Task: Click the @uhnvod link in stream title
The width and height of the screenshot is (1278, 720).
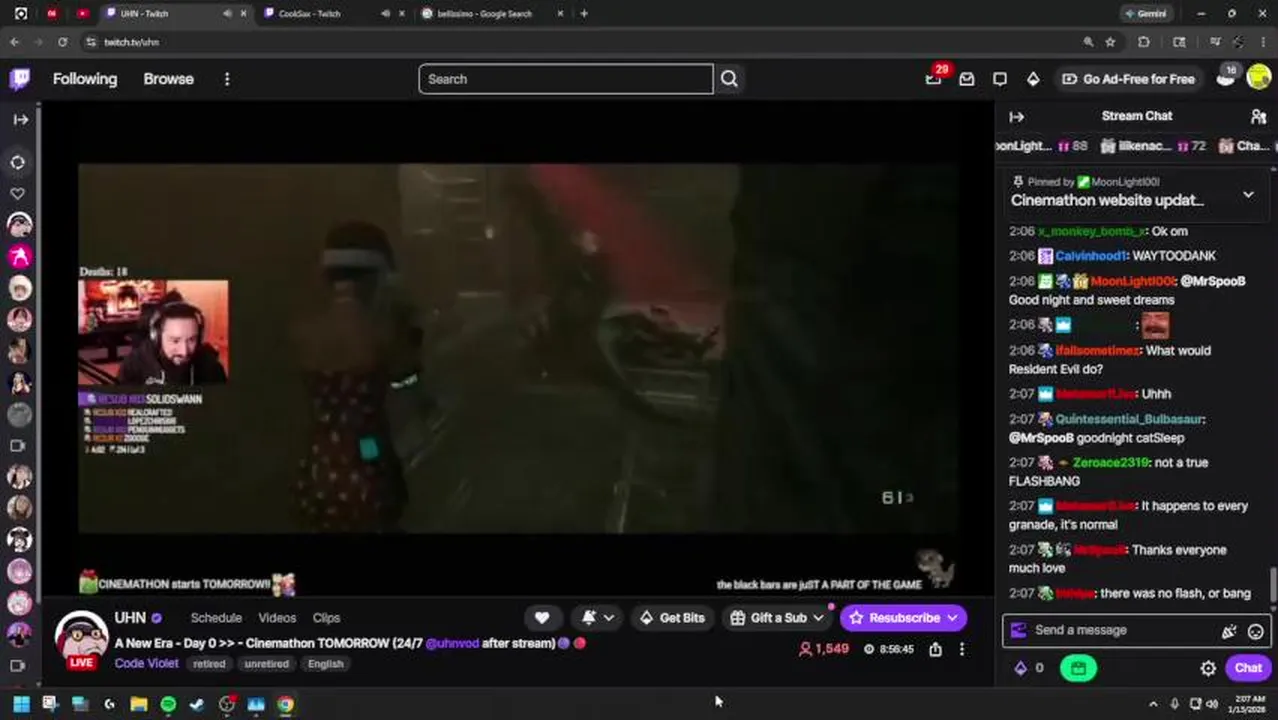Action: click(452, 643)
